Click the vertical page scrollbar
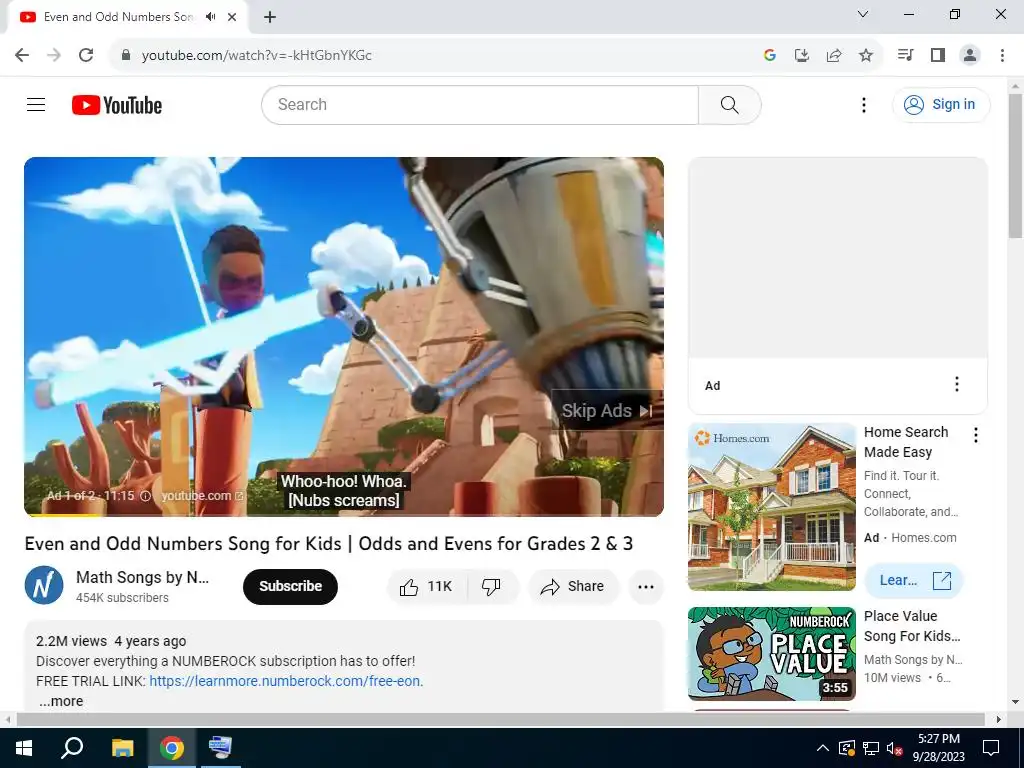1024x768 pixels. point(1015,166)
